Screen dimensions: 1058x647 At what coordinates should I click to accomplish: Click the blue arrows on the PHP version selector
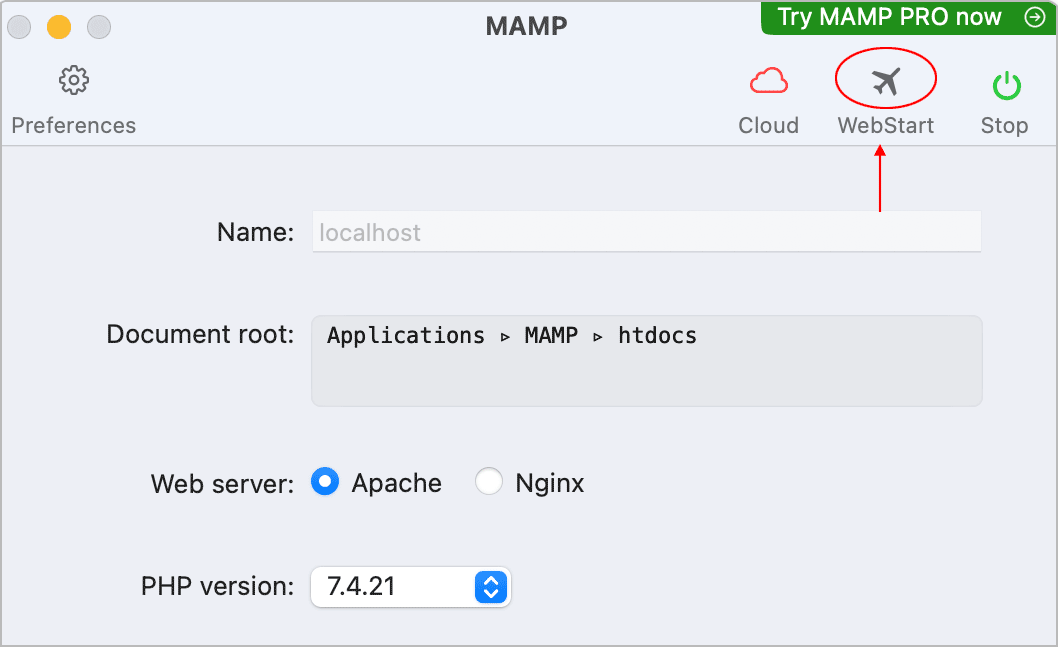point(490,587)
